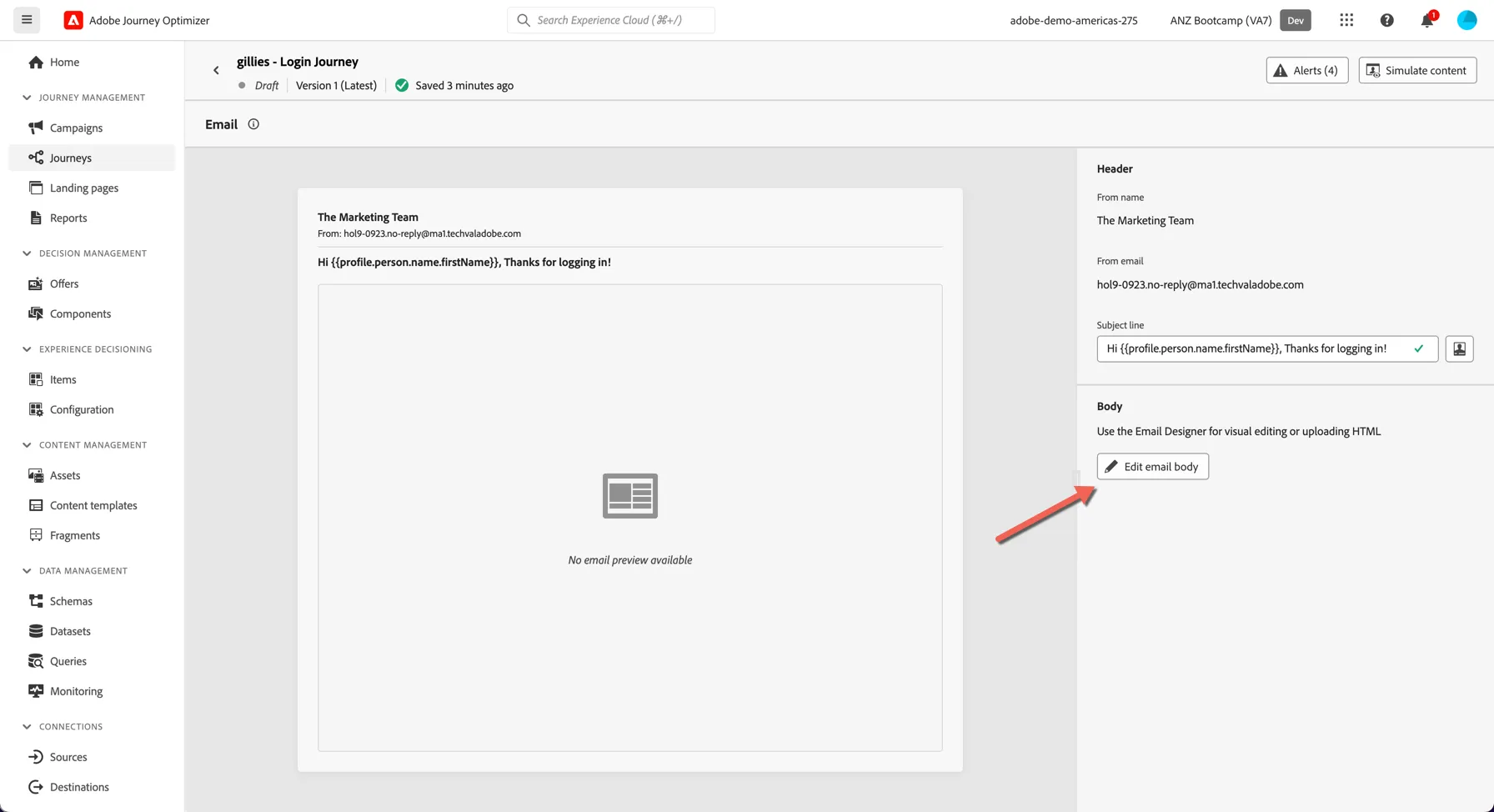
Task: Open the help question mark icon
Action: (1386, 20)
